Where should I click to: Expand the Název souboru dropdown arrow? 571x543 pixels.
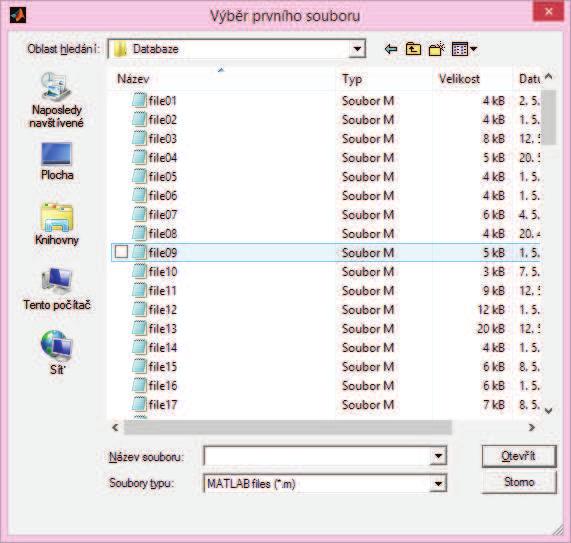point(438,456)
